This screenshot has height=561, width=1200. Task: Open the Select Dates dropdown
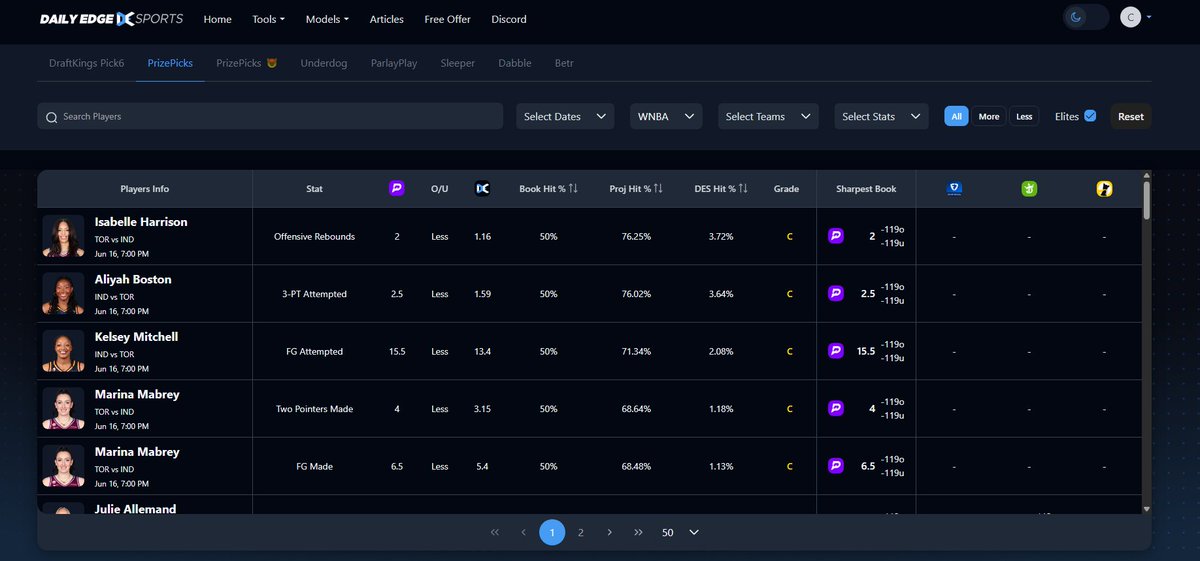click(x=565, y=116)
